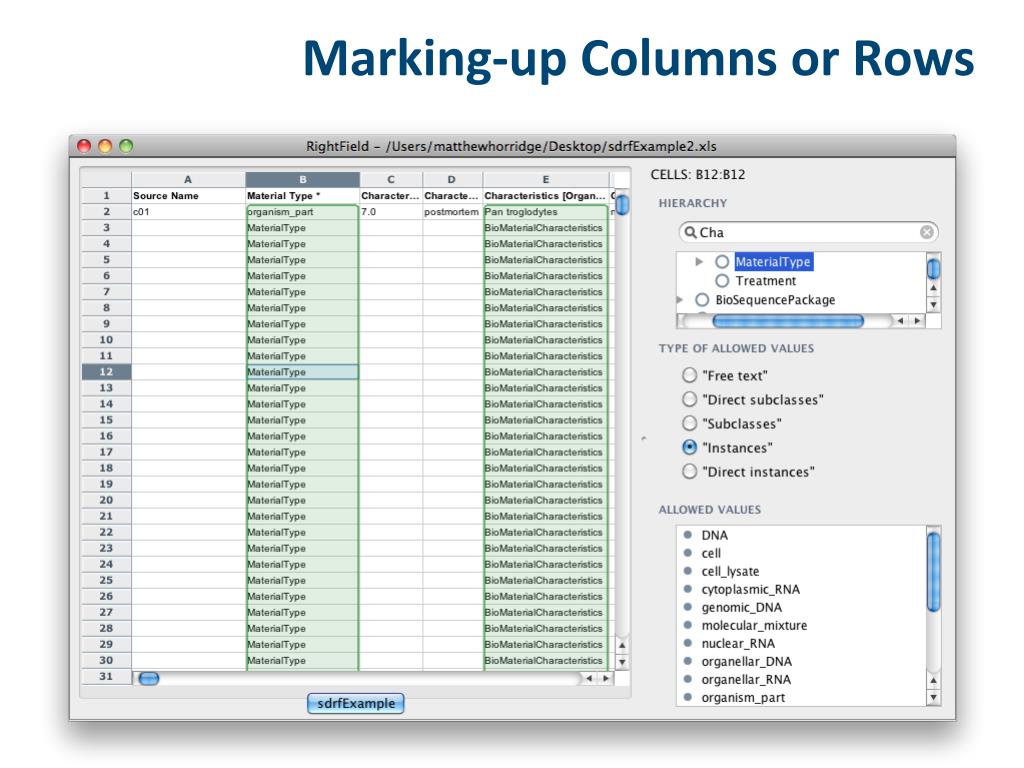1024x768 pixels.
Task: Click the circle icon beside BioSequencePackage
Action: (702, 300)
